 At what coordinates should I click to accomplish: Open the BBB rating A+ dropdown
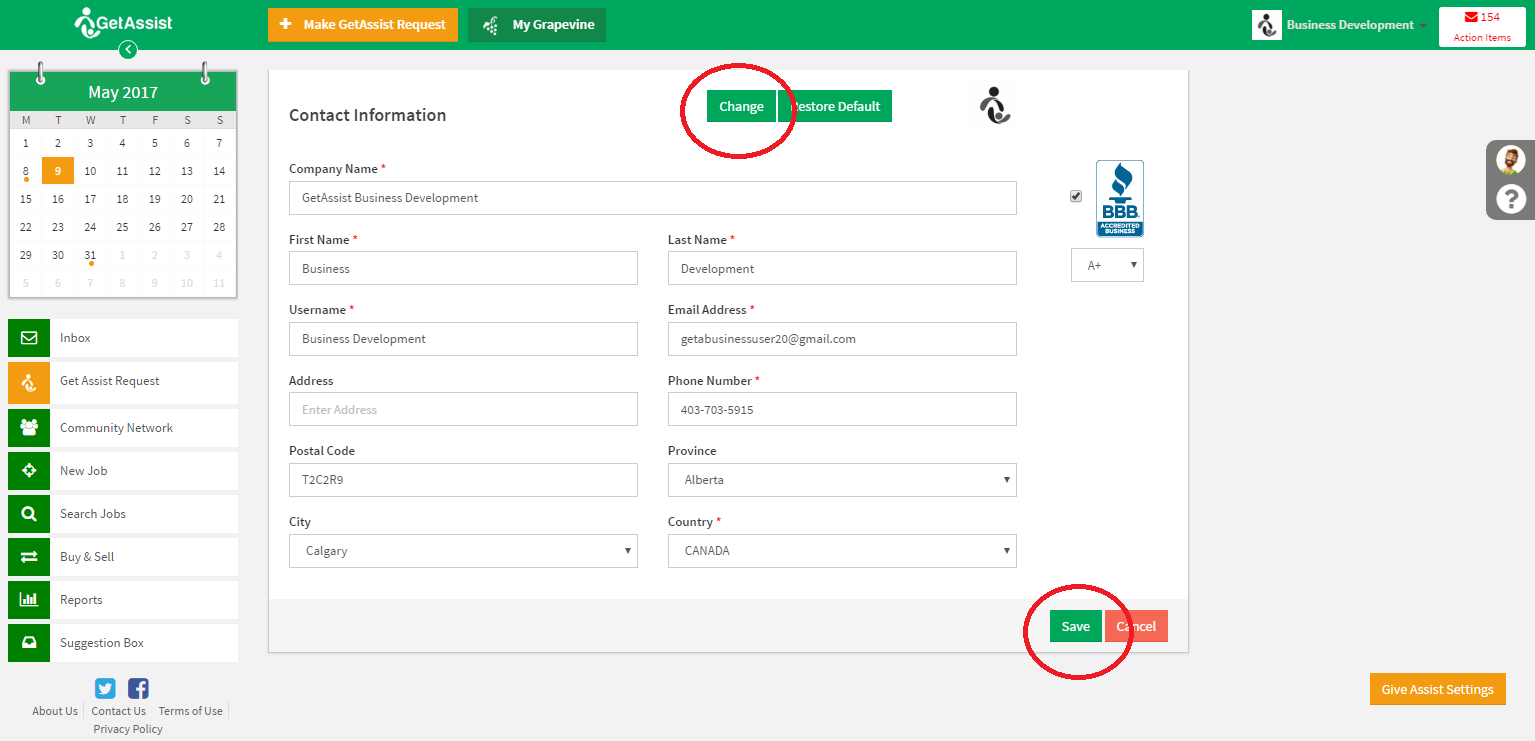[x=1107, y=265]
